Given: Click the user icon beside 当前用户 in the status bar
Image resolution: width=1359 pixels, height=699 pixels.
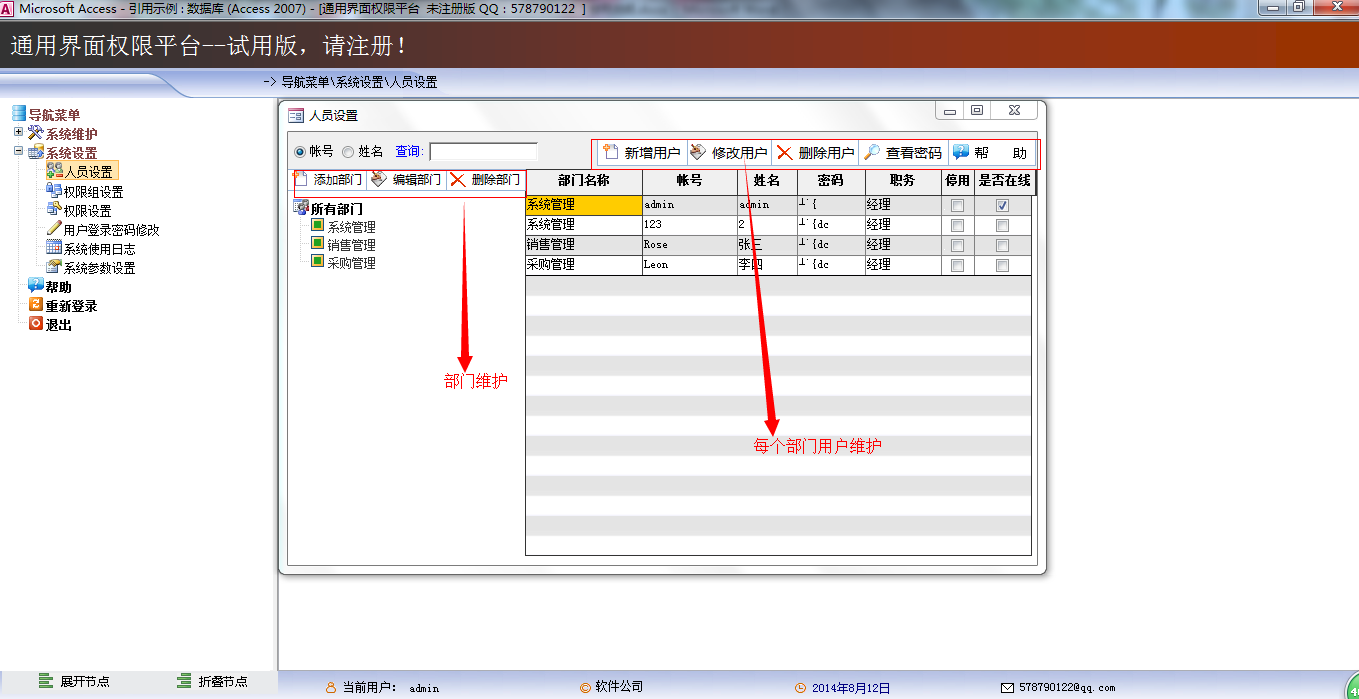Looking at the screenshot, I should coord(331,688).
